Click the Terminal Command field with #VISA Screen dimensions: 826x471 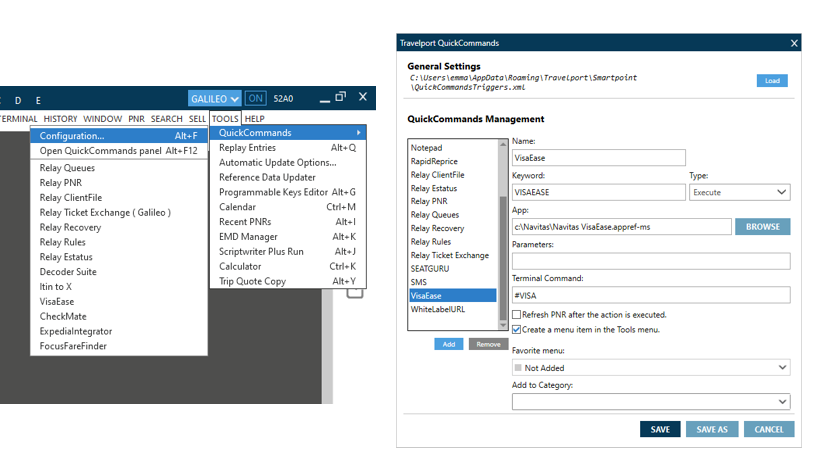651,295
